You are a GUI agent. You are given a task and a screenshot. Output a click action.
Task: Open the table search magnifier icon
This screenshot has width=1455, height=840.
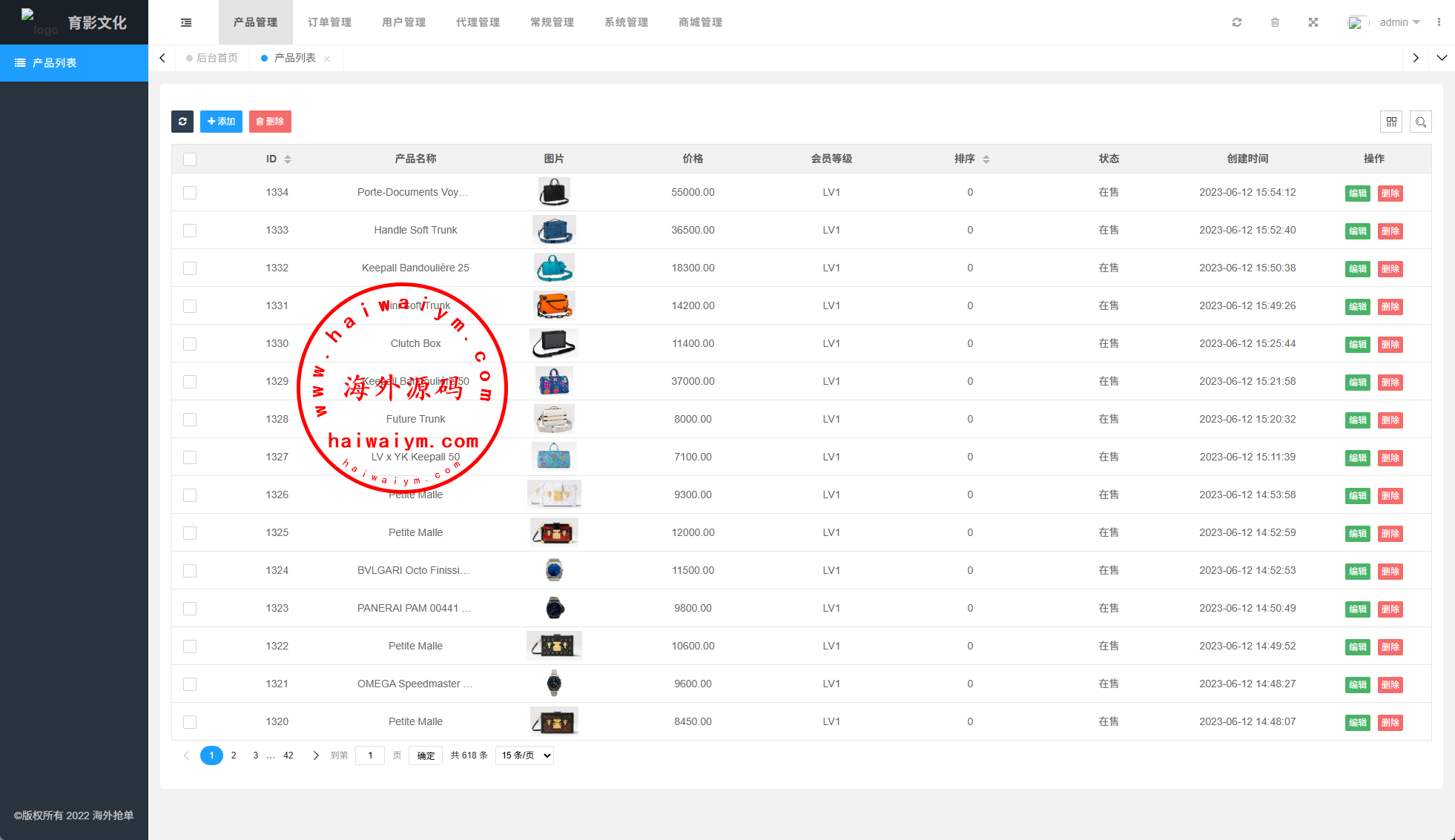(x=1421, y=122)
